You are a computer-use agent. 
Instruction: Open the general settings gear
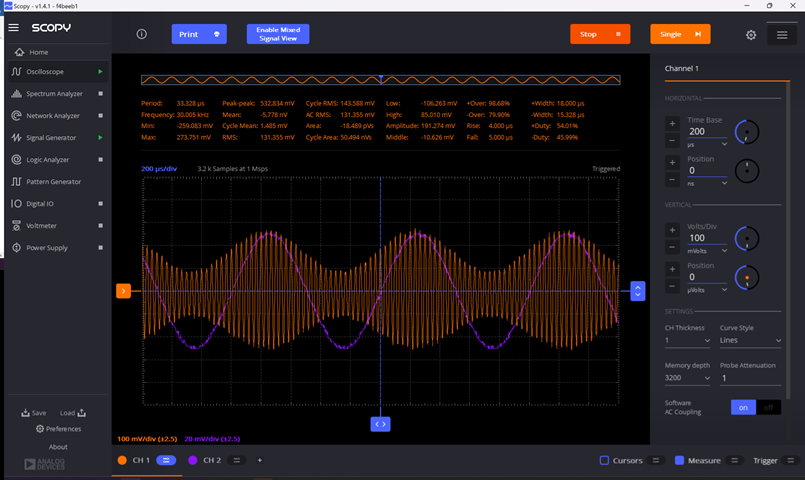tap(751, 35)
